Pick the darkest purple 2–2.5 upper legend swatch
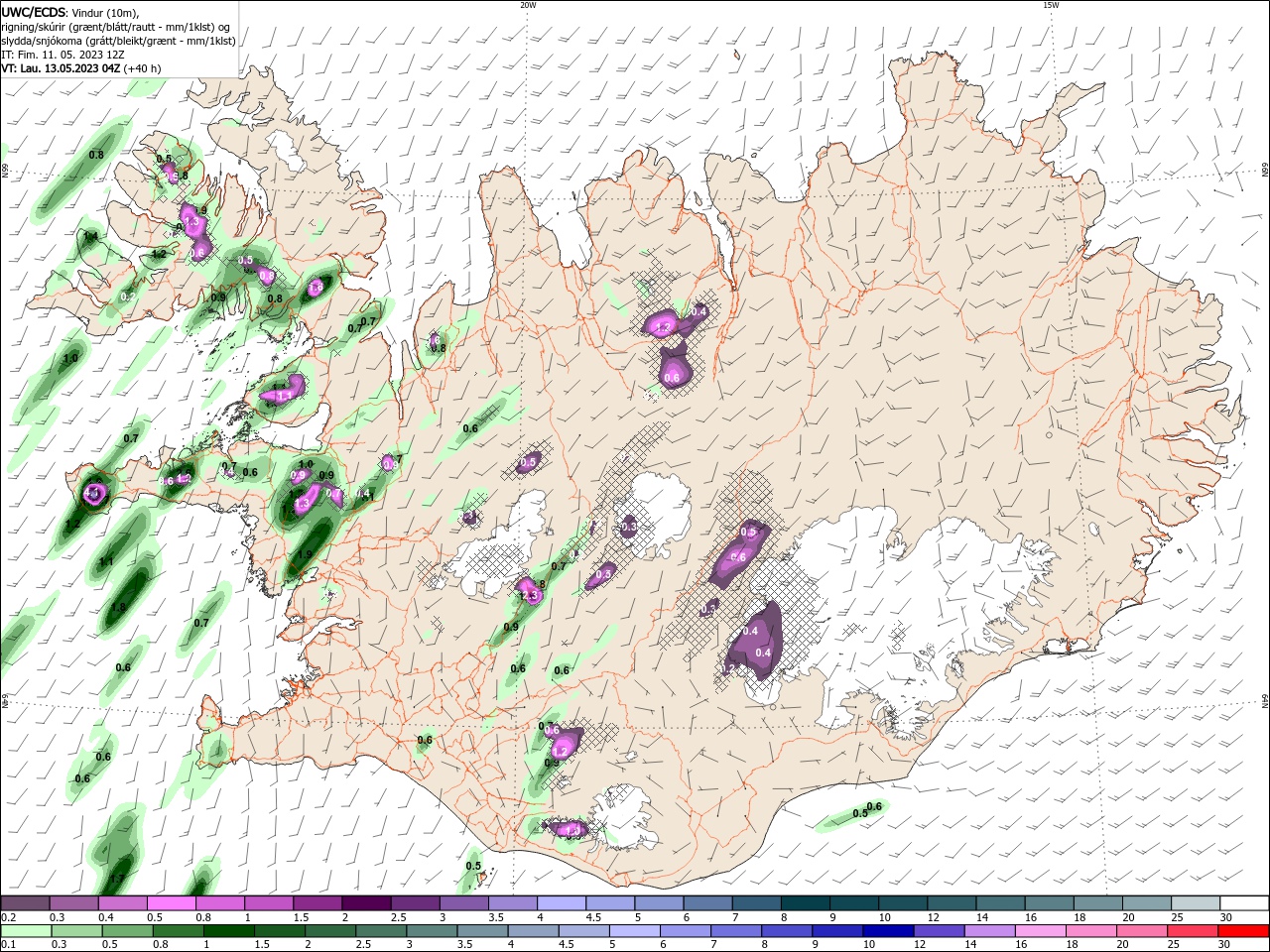 (366, 903)
